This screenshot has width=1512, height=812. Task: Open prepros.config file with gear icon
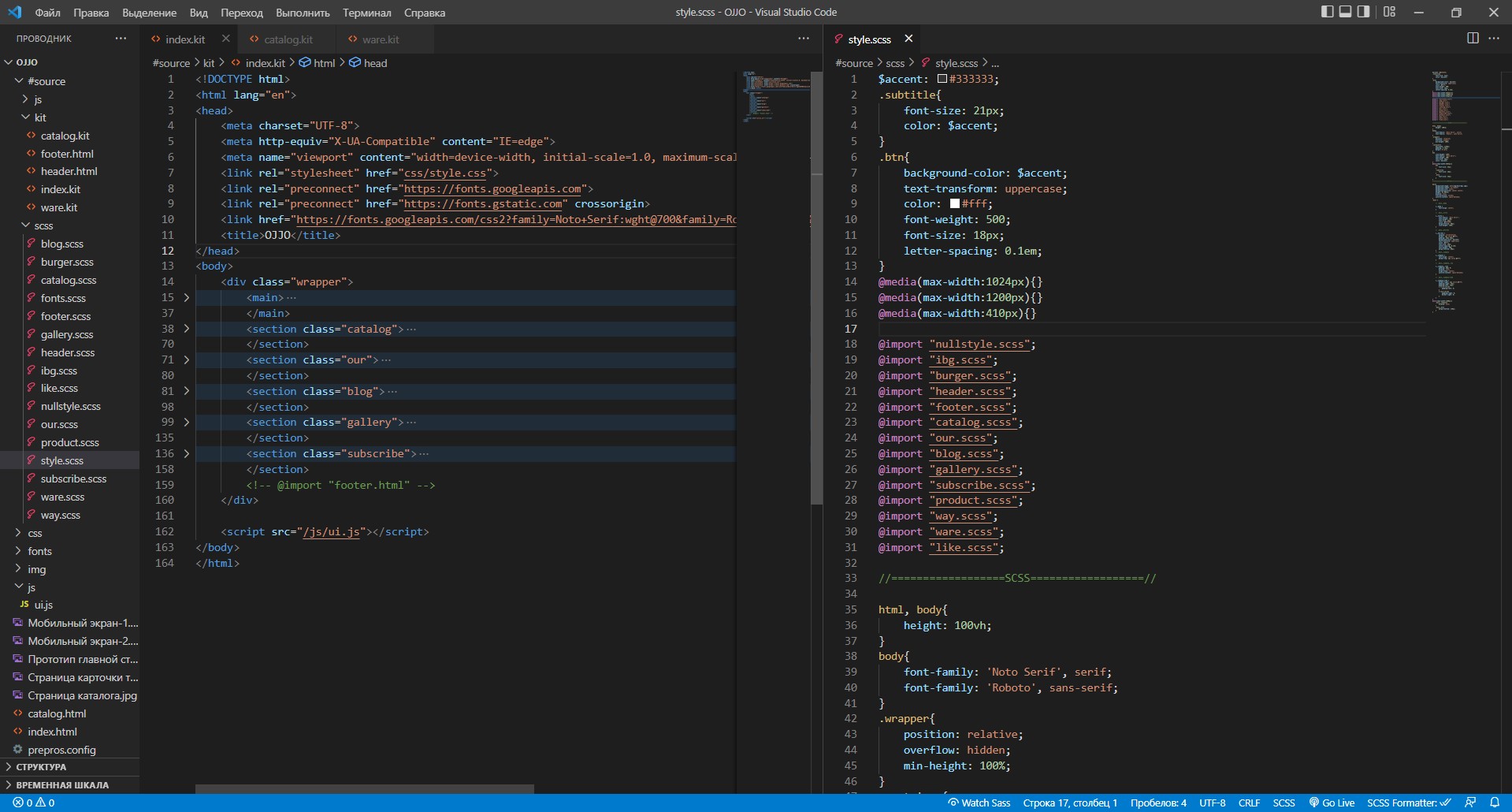pos(61,750)
